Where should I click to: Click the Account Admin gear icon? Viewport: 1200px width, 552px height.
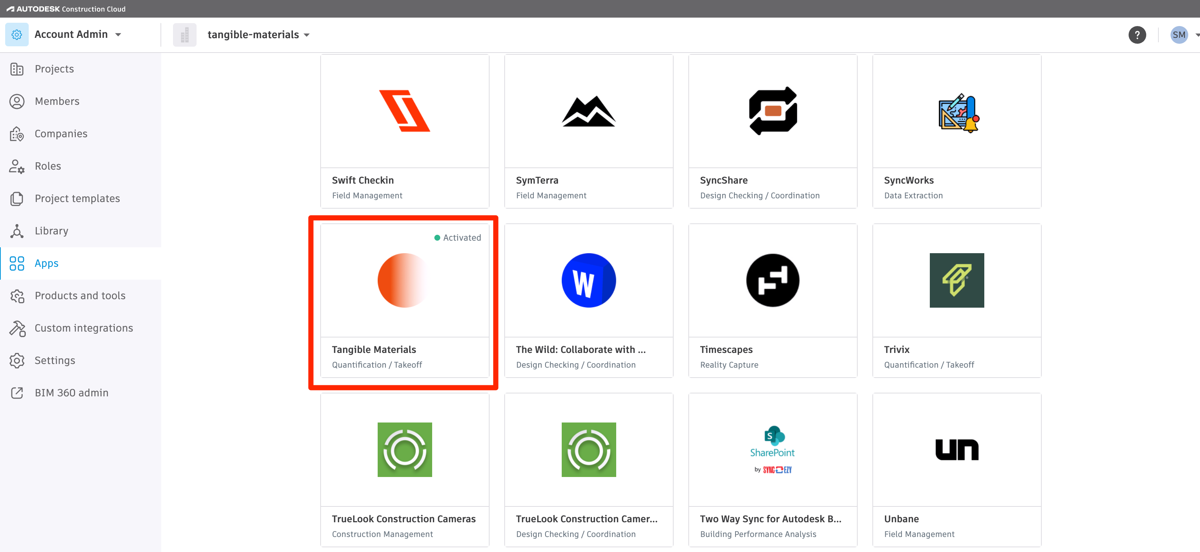16,34
